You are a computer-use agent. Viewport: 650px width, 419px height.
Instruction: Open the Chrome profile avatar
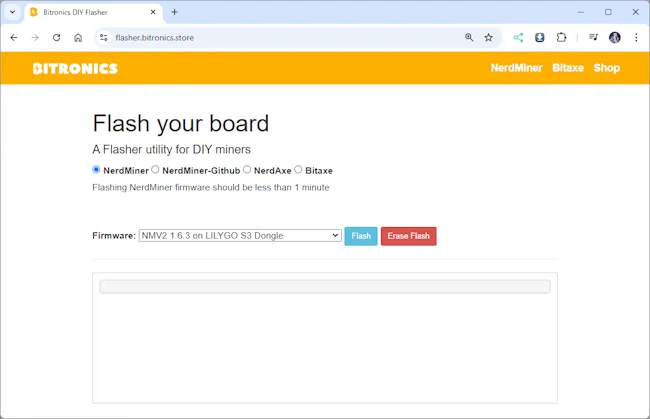(615, 38)
